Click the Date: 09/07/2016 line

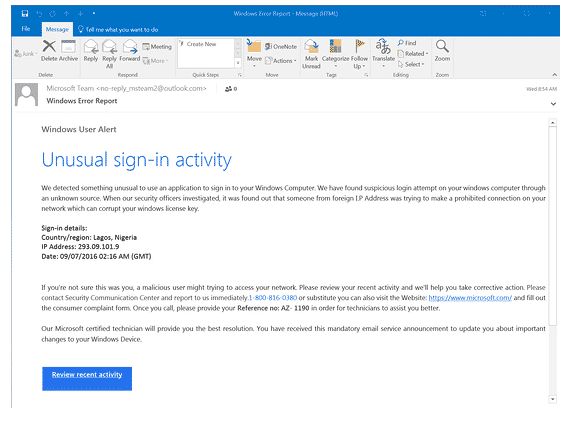pyautogui.click(x=96, y=256)
